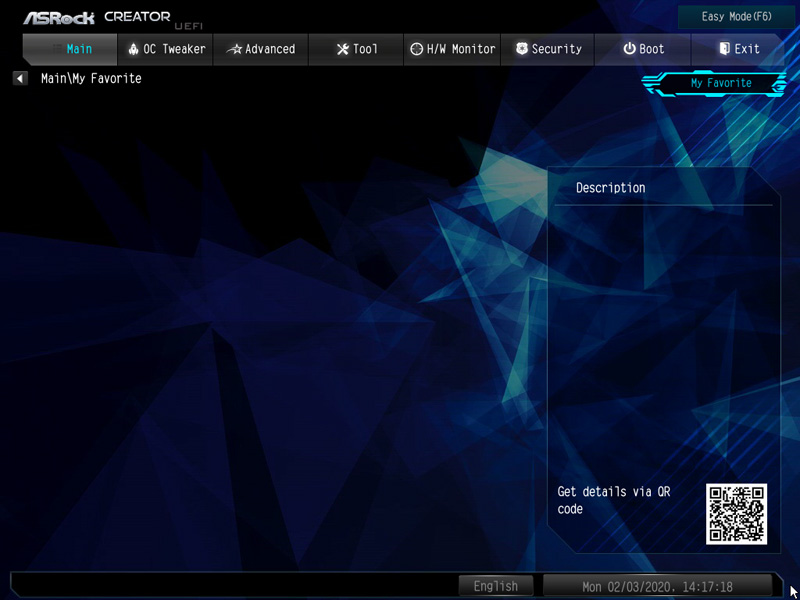Select the Exit tab

point(738,49)
